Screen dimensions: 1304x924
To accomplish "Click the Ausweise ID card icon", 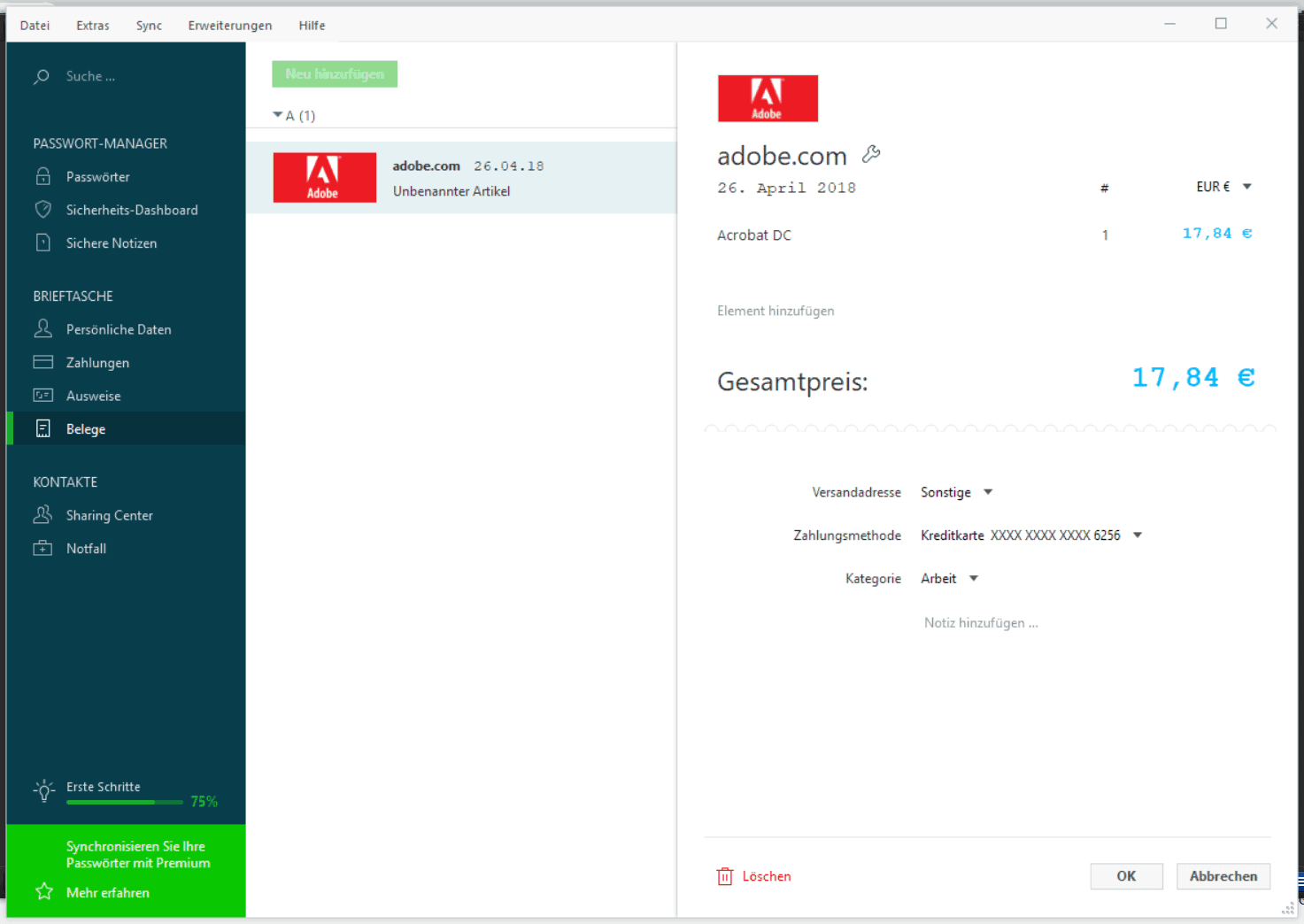I will point(42,396).
